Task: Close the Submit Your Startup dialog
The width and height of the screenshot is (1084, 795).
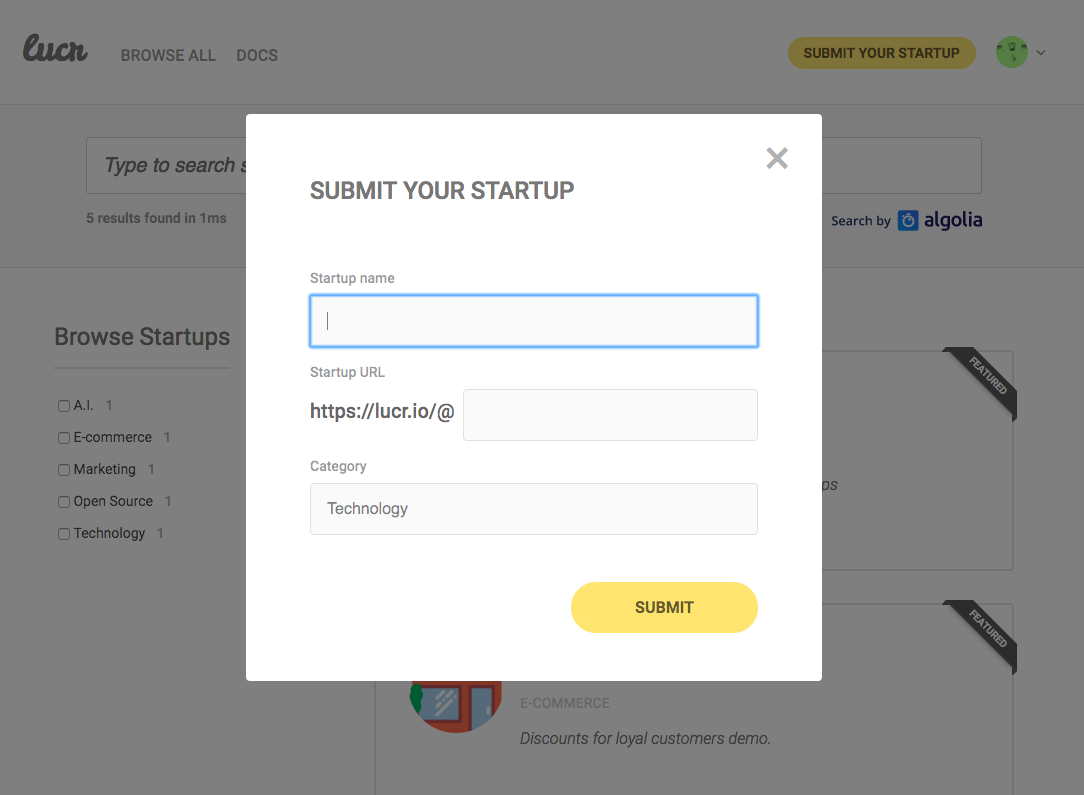Action: click(777, 158)
